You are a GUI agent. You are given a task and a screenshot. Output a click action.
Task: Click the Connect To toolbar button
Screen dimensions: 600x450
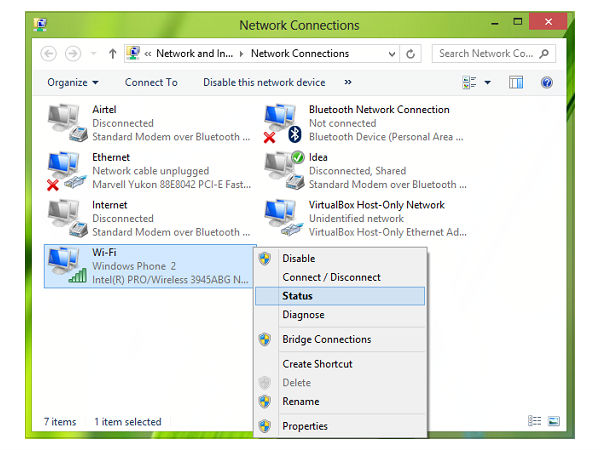coord(151,82)
